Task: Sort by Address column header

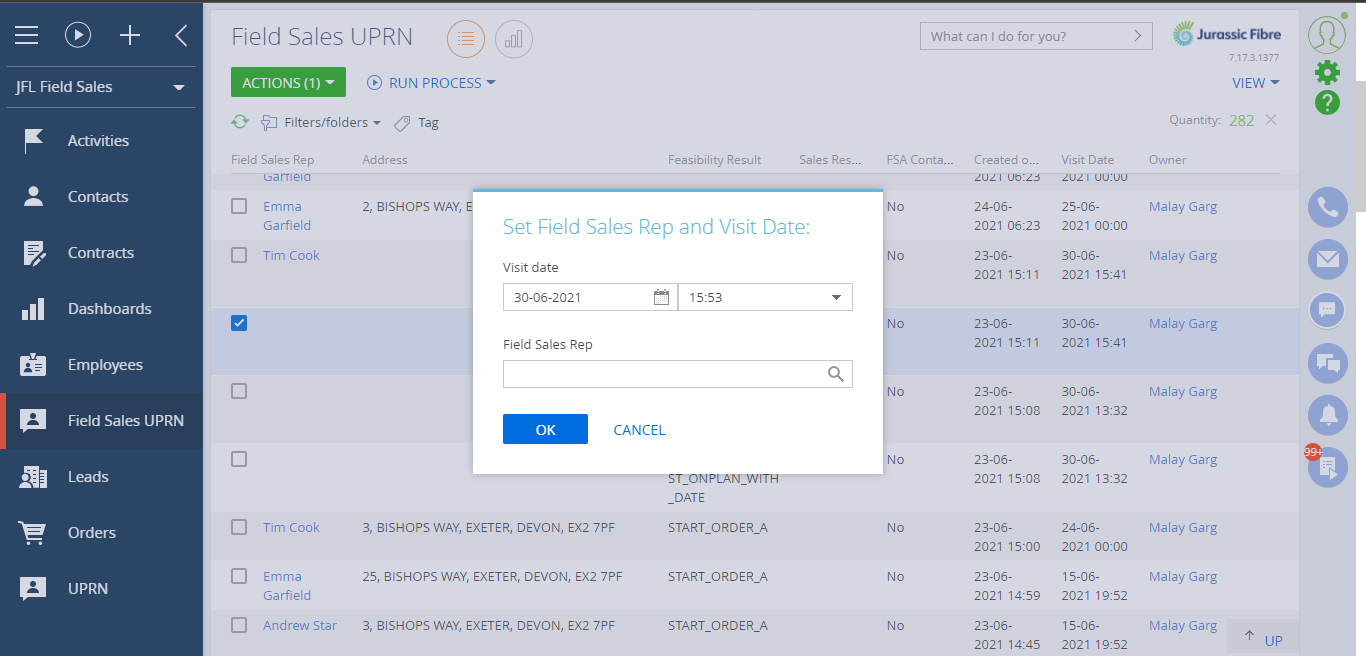Action: [385, 160]
